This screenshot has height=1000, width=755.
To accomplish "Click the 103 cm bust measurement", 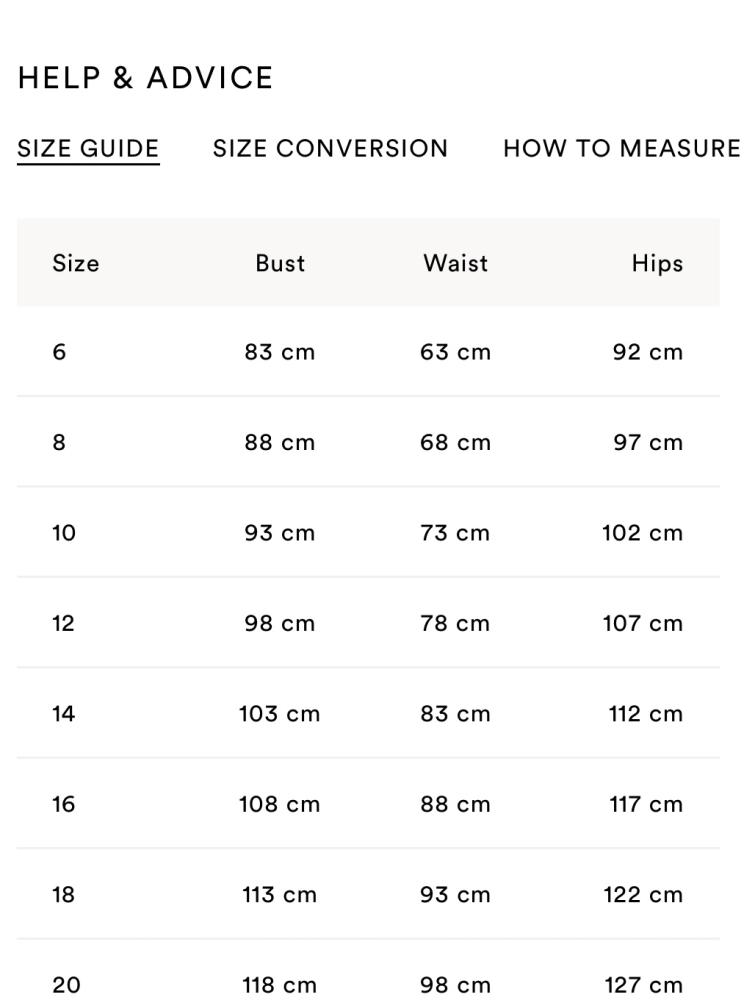I will pyautogui.click(x=279, y=714).
